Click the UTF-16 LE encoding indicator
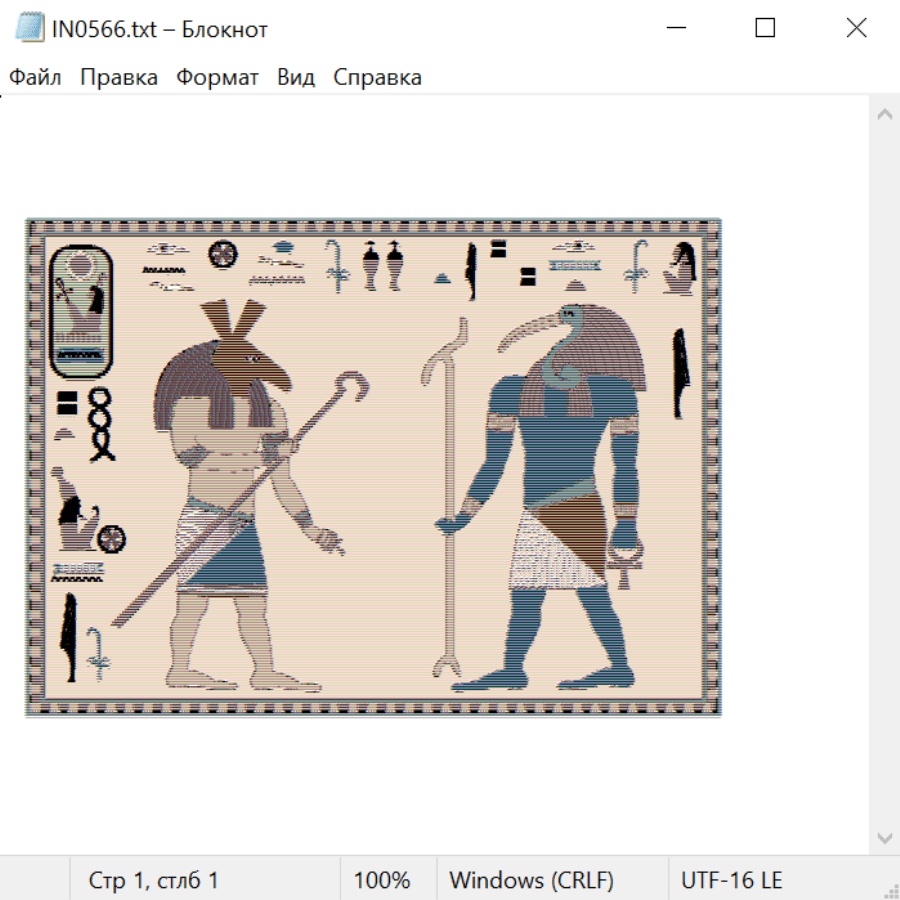This screenshot has width=900, height=900. pos(731,880)
